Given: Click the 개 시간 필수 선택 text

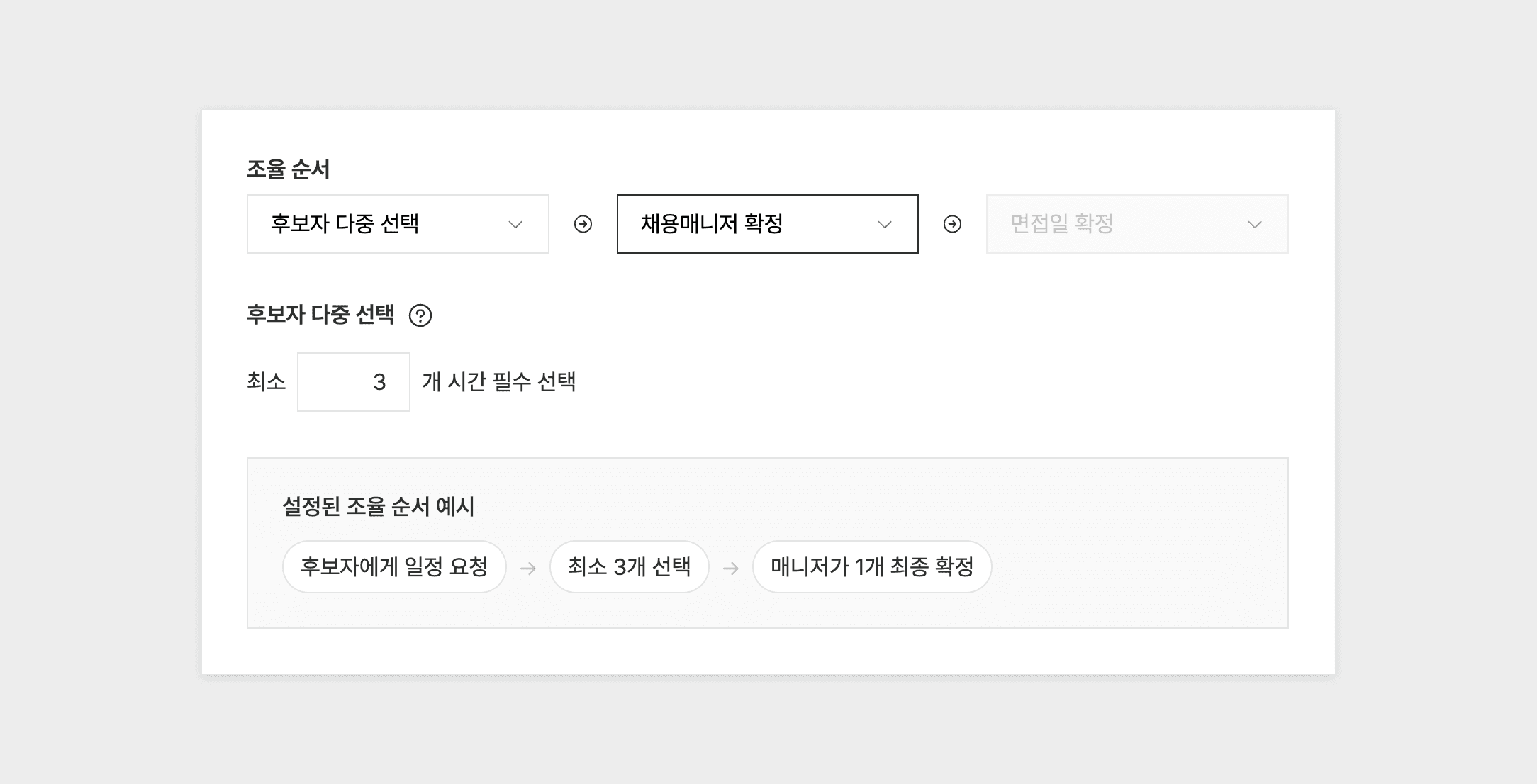Looking at the screenshot, I should coord(498,381).
